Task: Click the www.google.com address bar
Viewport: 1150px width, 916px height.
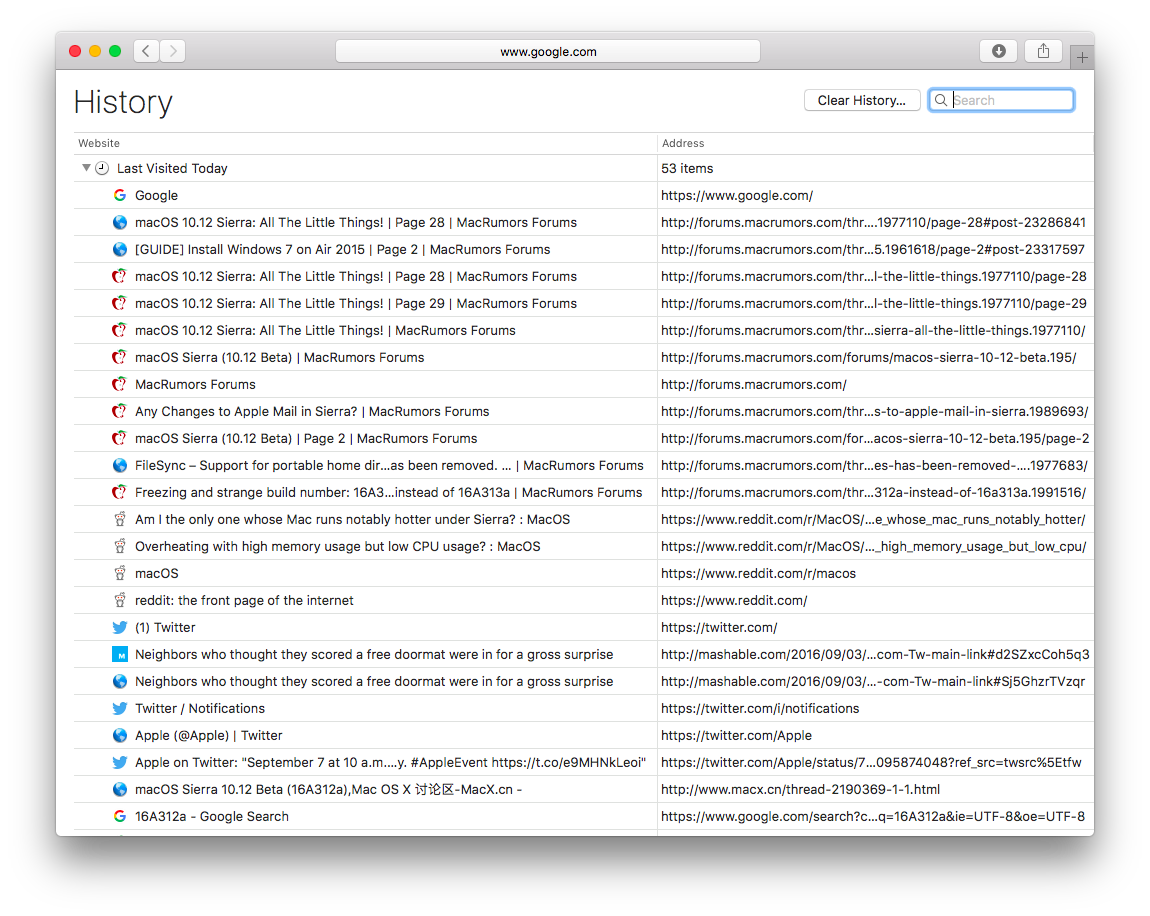Action: coord(548,51)
